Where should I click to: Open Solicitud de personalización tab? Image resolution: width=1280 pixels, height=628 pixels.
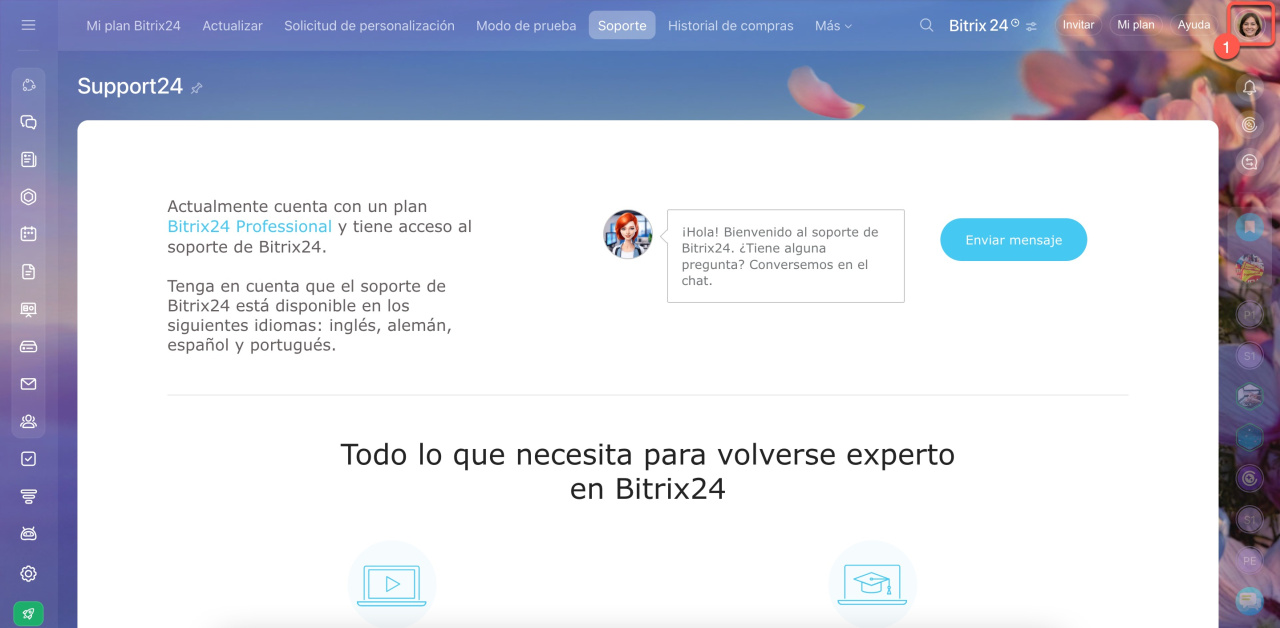click(x=369, y=26)
